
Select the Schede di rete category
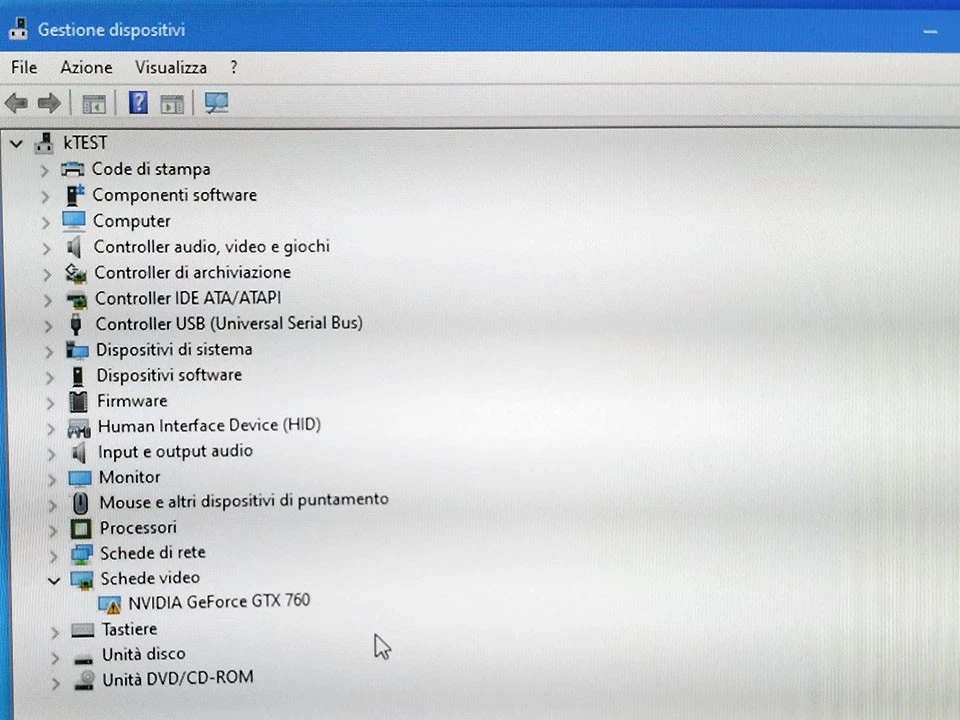click(x=152, y=552)
